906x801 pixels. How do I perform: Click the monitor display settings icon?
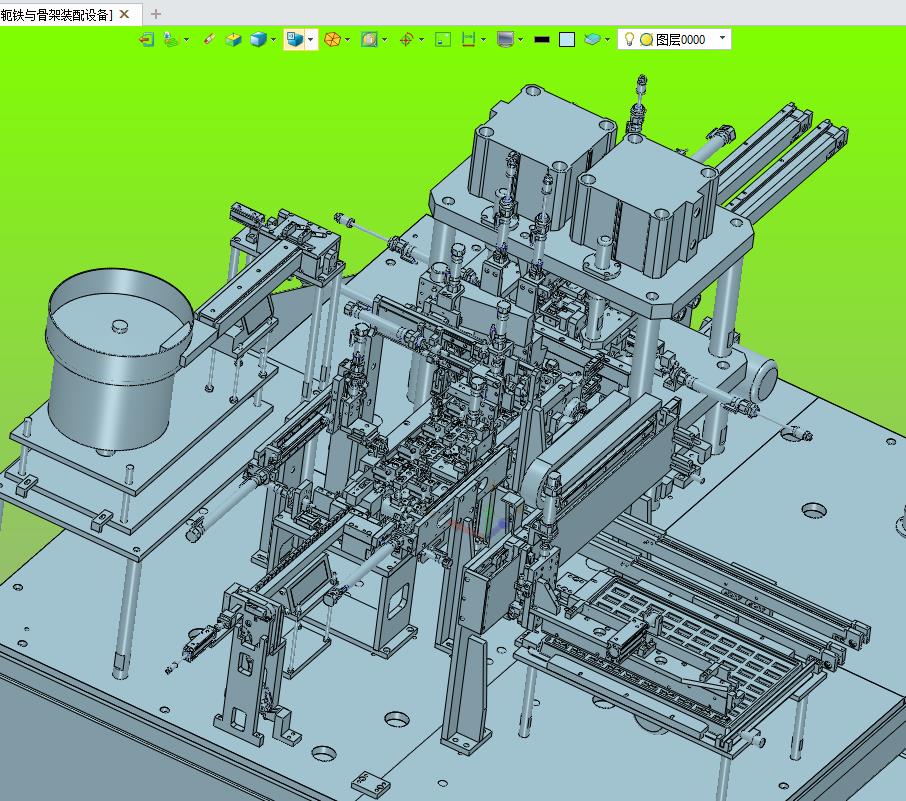point(505,39)
